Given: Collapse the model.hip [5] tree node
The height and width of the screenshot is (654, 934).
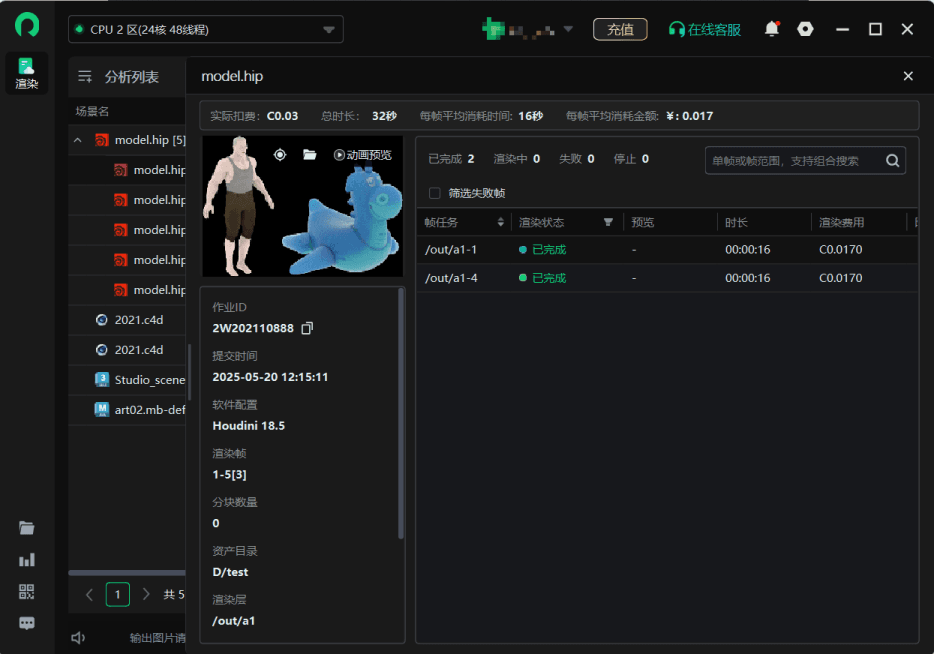Looking at the screenshot, I should click(78, 140).
